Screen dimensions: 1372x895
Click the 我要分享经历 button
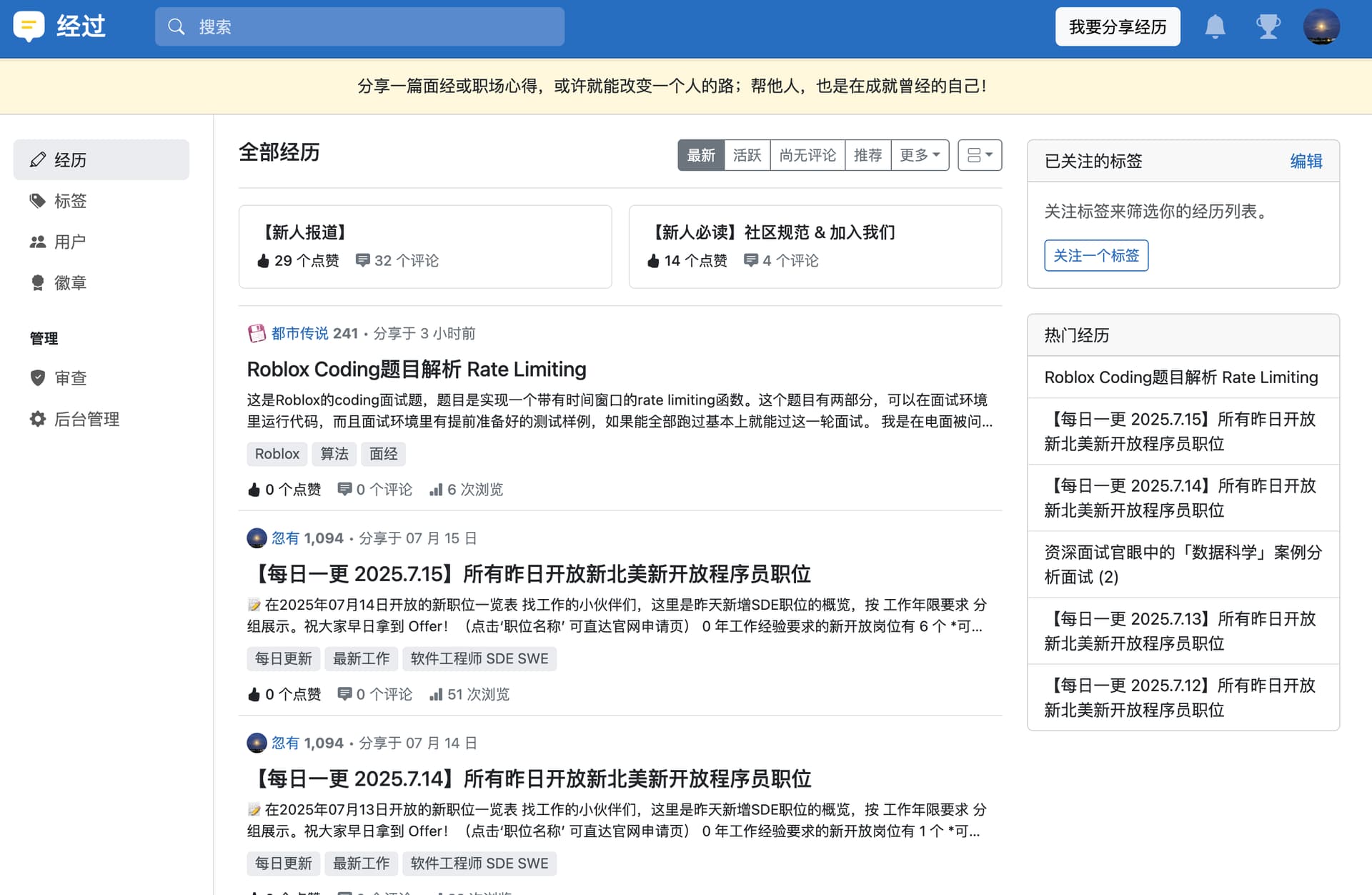1118,27
